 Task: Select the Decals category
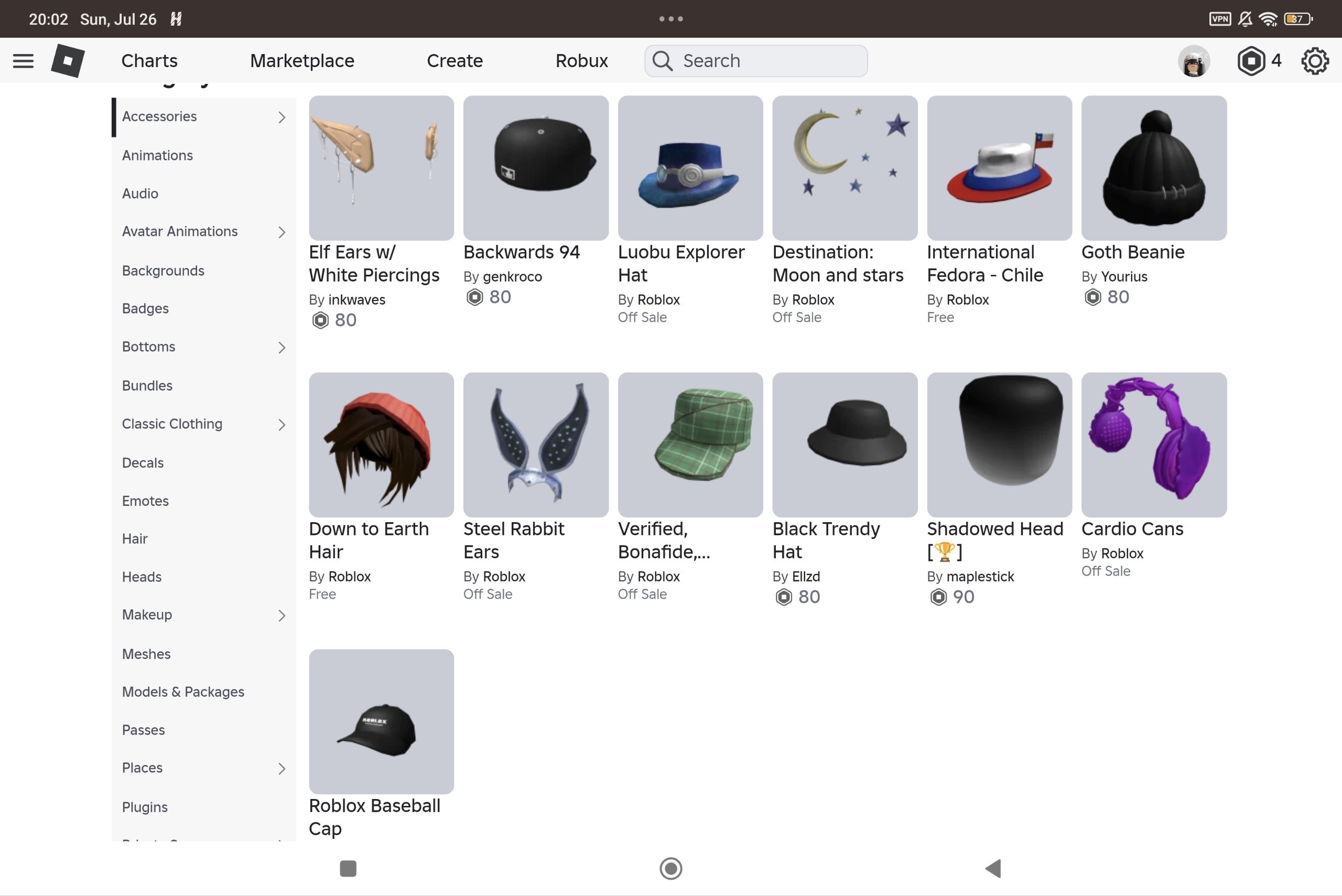pyautogui.click(x=143, y=463)
